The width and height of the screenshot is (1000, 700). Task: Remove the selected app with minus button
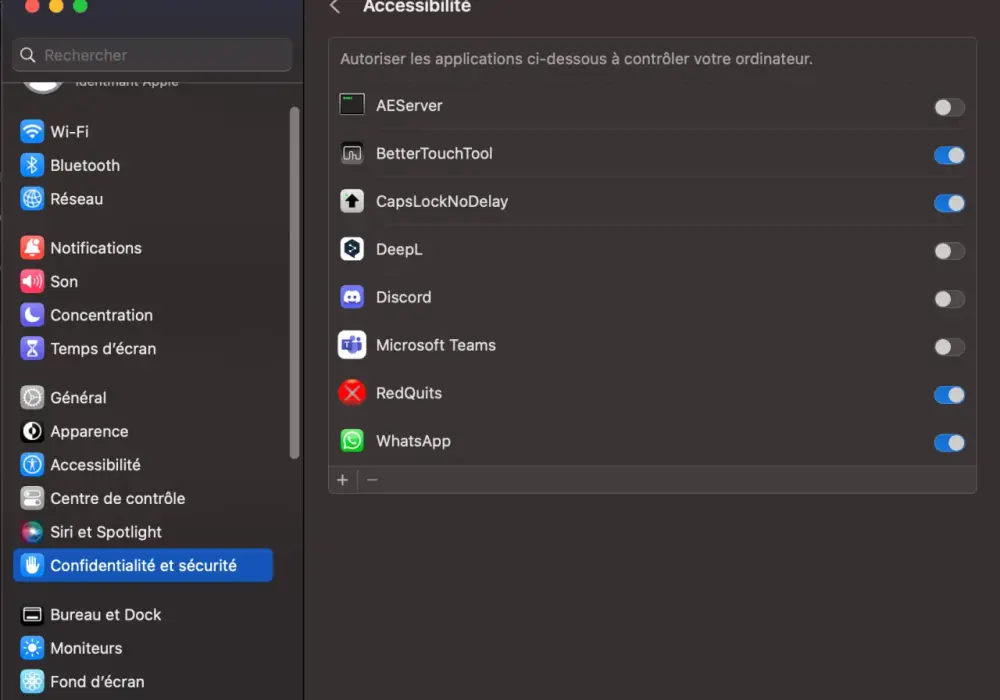tap(372, 479)
